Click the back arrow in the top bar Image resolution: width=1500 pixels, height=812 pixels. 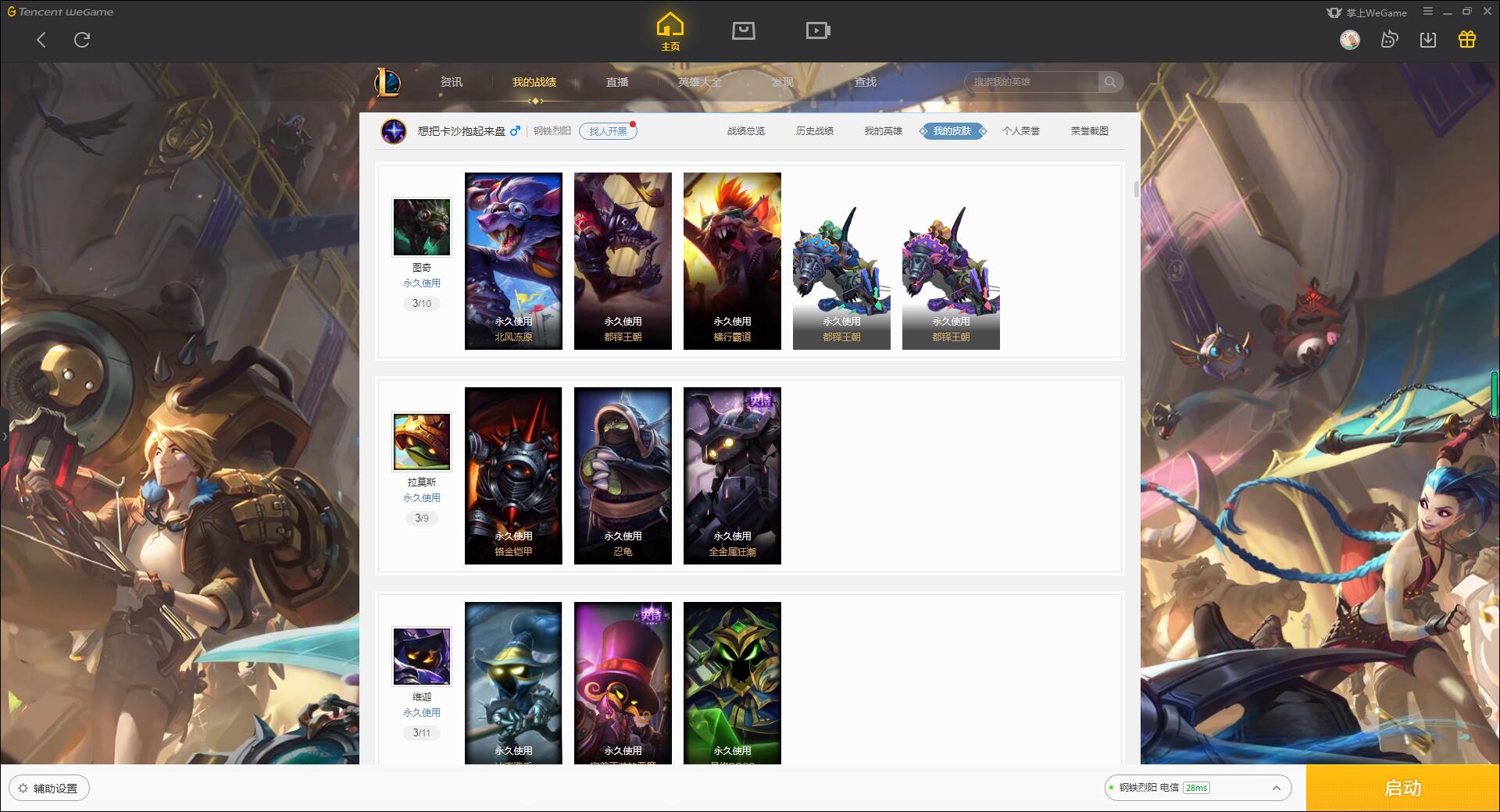[41, 40]
